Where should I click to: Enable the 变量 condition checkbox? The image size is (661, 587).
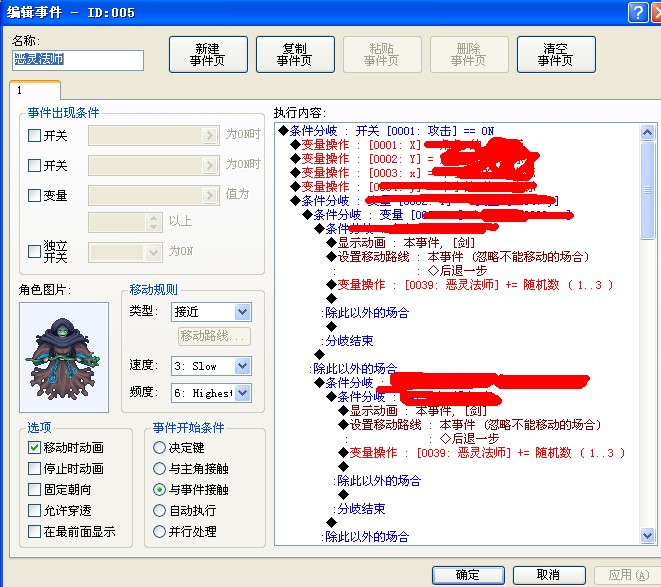(34, 195)
